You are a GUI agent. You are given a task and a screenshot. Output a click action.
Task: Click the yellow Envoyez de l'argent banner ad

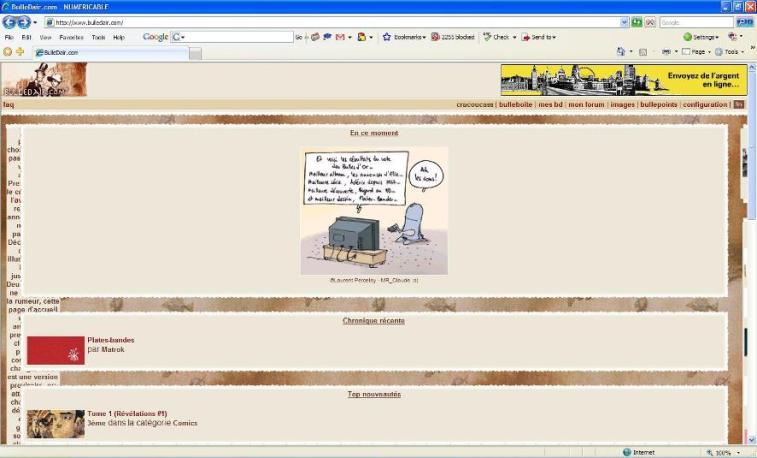point(623,80)
